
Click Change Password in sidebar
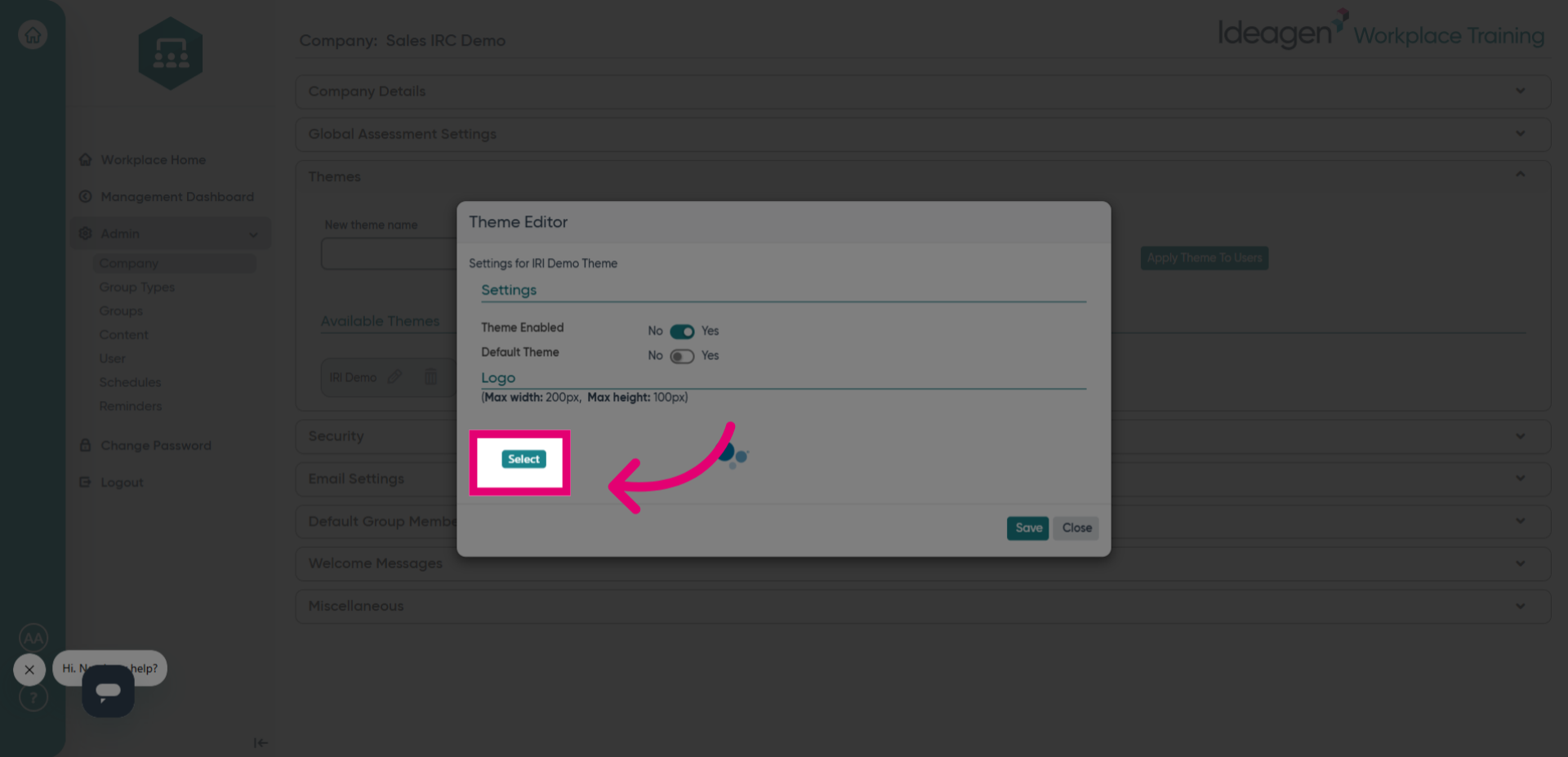156,445
